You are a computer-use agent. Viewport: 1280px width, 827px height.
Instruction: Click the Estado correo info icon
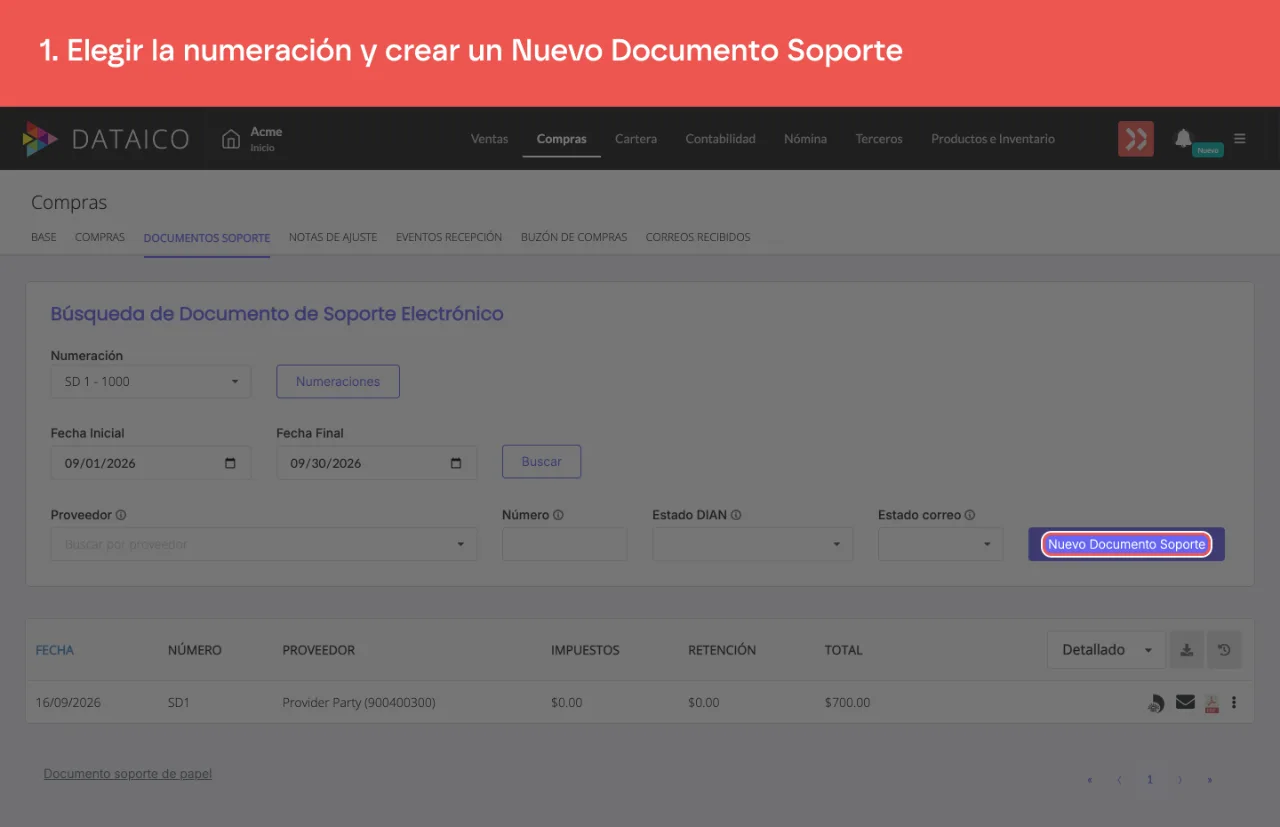click(970, 515)
